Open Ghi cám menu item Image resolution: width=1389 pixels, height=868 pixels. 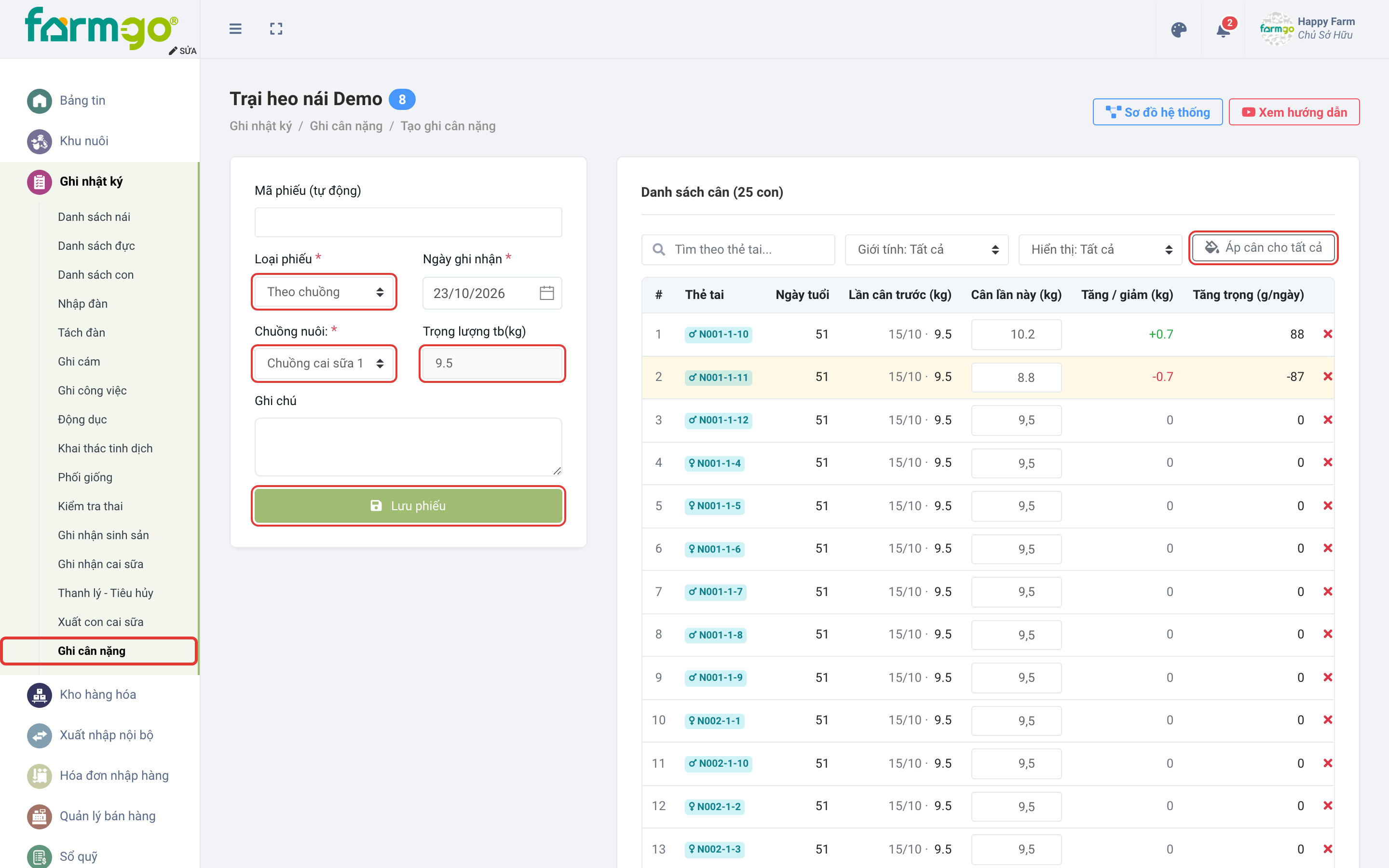point(79,362)
